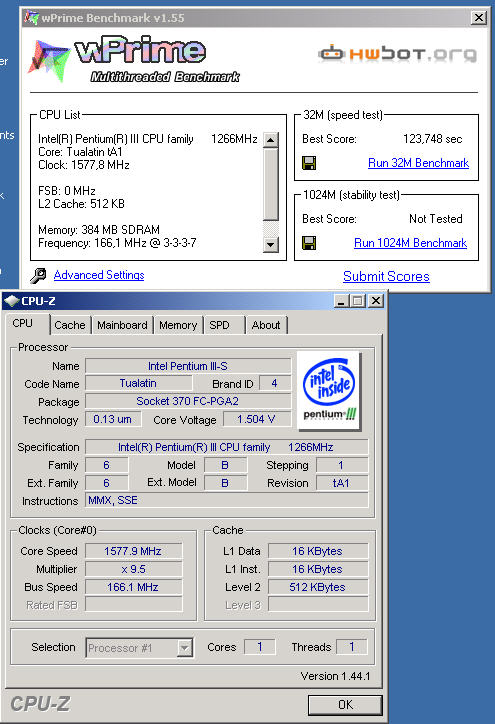Click 'Frequency: 166,1 MHz @ 3-3-3-7' line
The image size is (495, 724).
point(117,243)
